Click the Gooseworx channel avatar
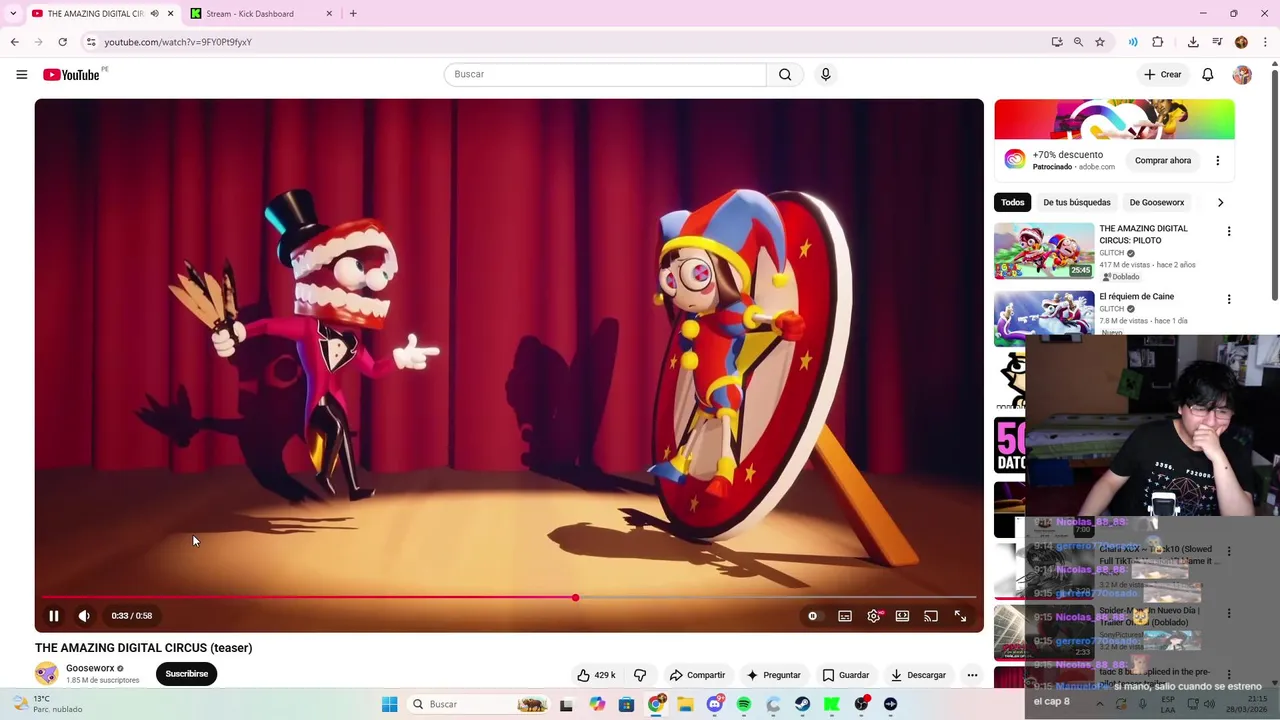This screenshot has width=1280, height=720. (x=46, y=673)
